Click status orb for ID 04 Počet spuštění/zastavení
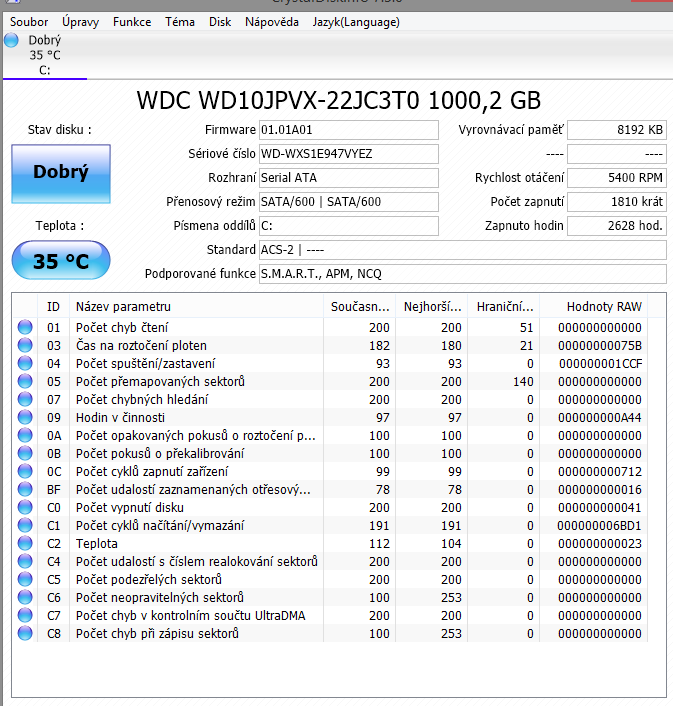 [x=25, y=363]
